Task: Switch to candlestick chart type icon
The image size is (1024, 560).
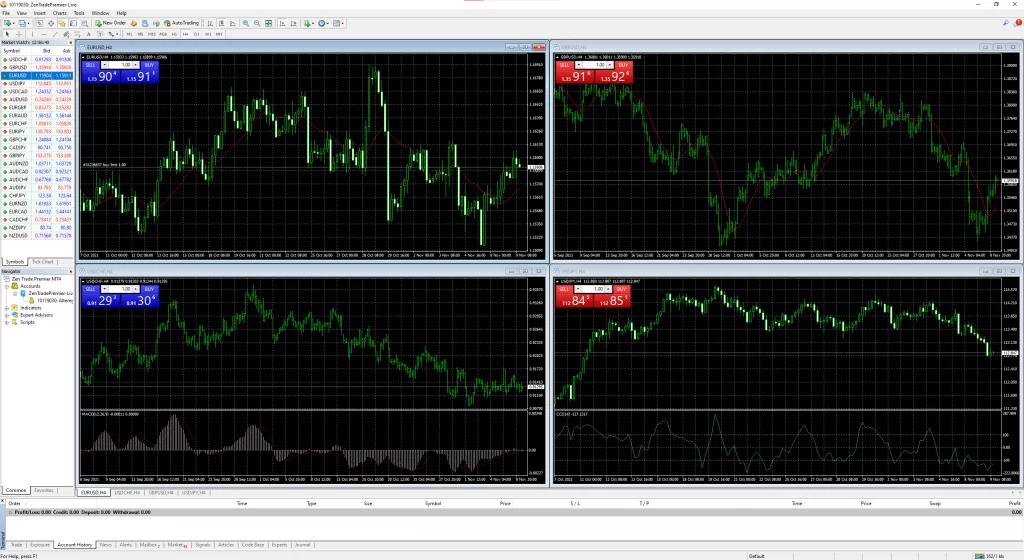Action: tap(223, 22)
